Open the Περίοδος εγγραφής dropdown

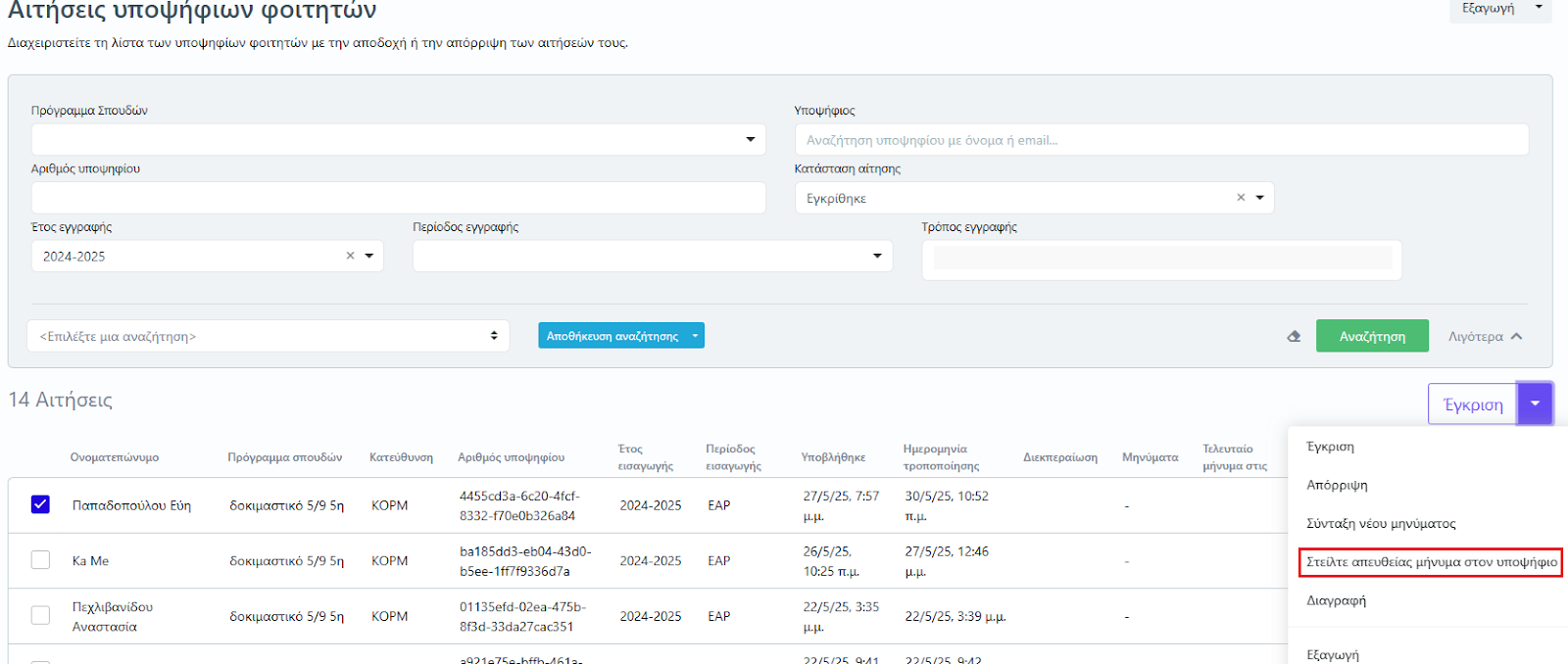click(653, 256)
